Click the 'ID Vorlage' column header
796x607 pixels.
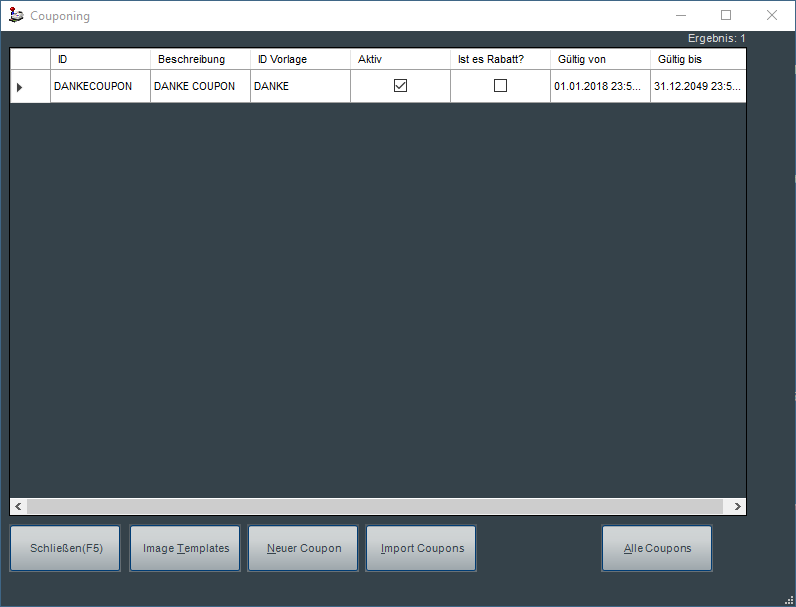coord(300,59)
